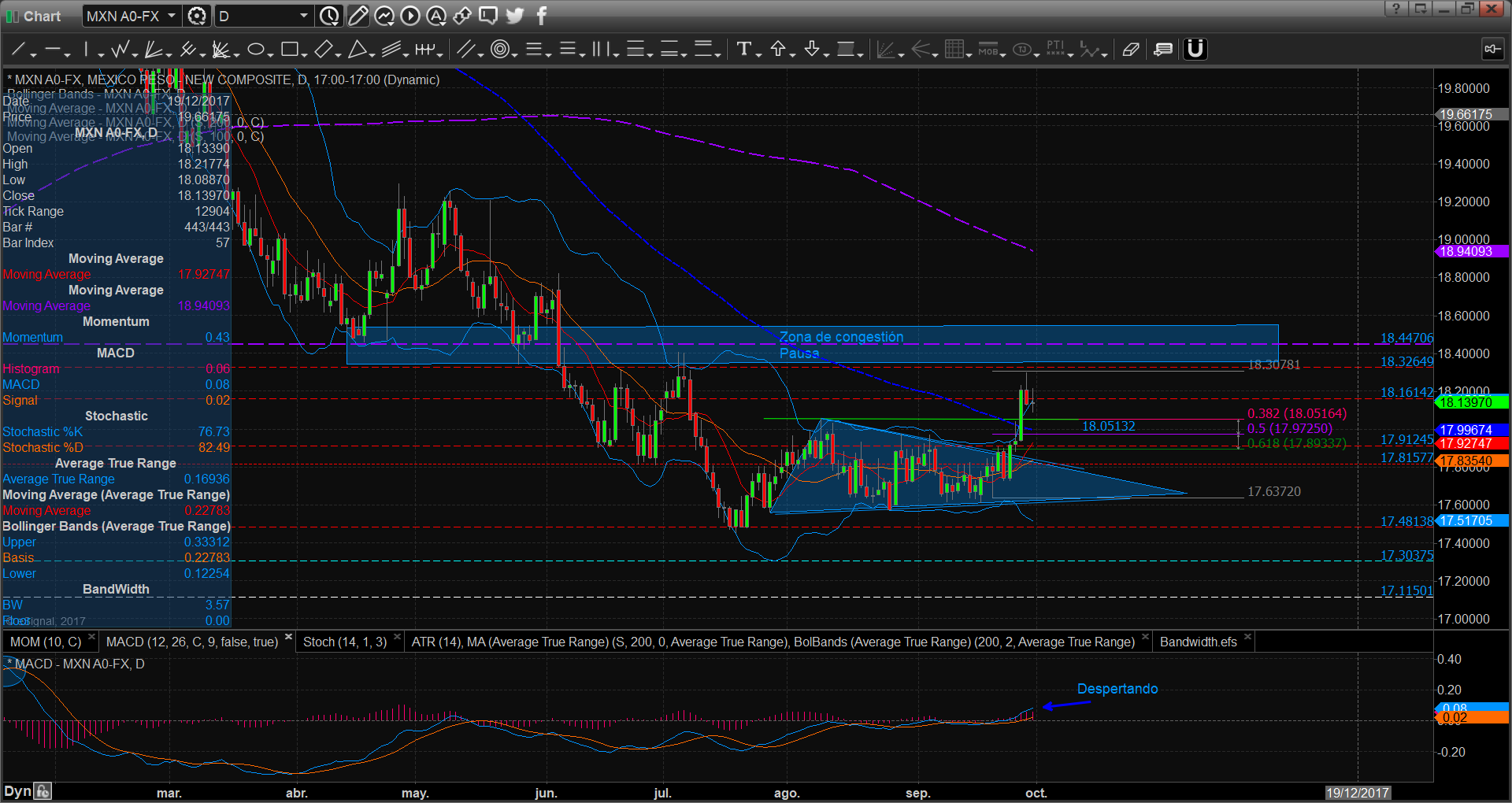1512x803 pixels.
Task: Click the 18.94093 moving average price label
Action: click(x=1471, y=252)
